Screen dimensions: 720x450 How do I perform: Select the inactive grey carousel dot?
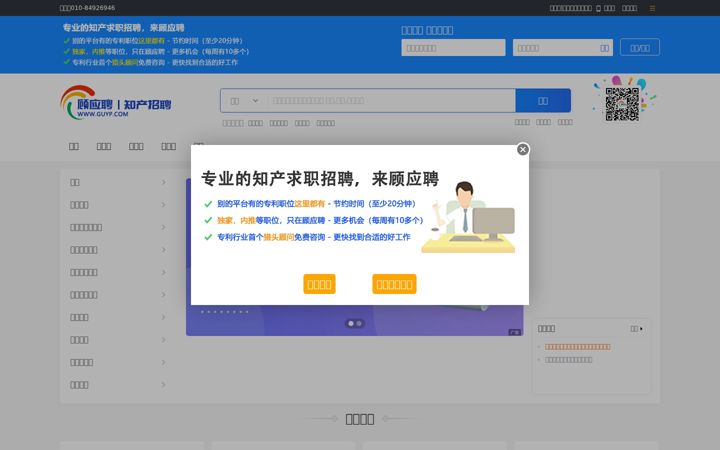click(x=359, y=324)
